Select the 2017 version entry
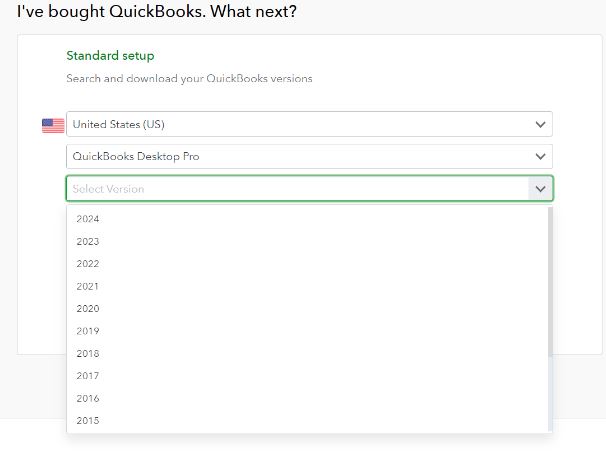606x452 pixels. [x=307, y=376]
